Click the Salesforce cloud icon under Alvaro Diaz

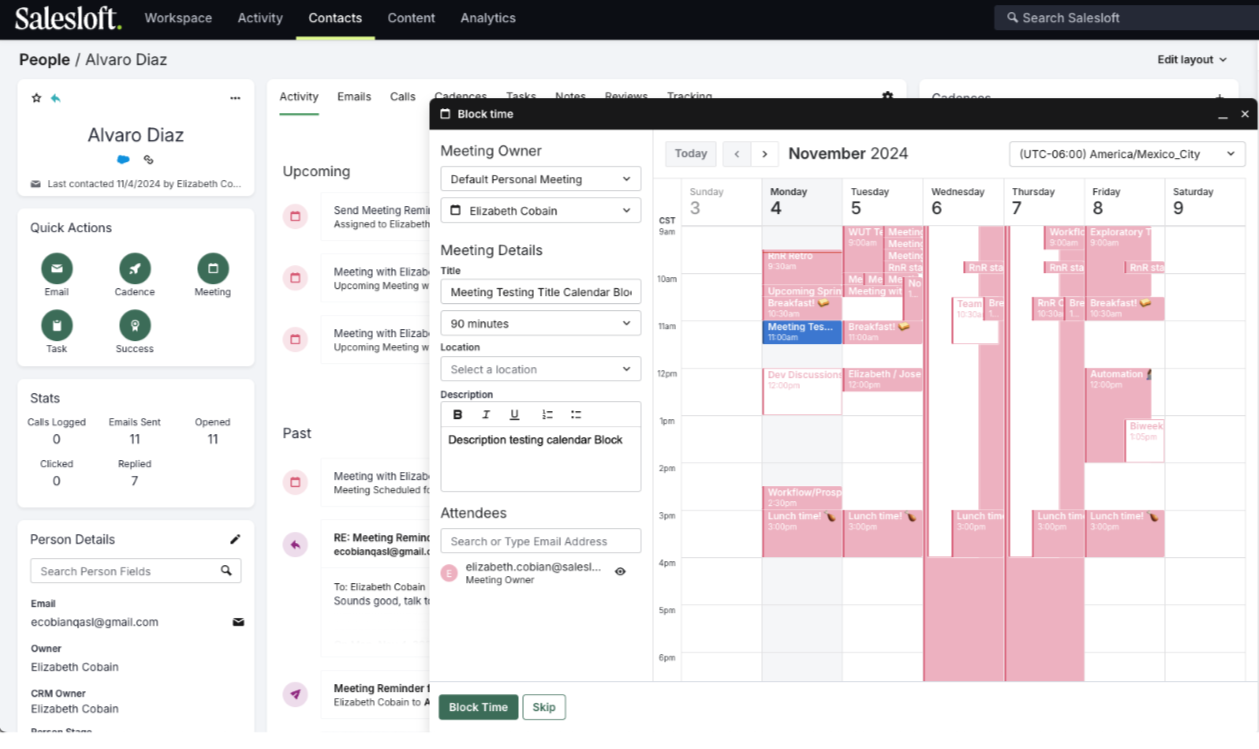pyautogui.click(x=123, y=160)
